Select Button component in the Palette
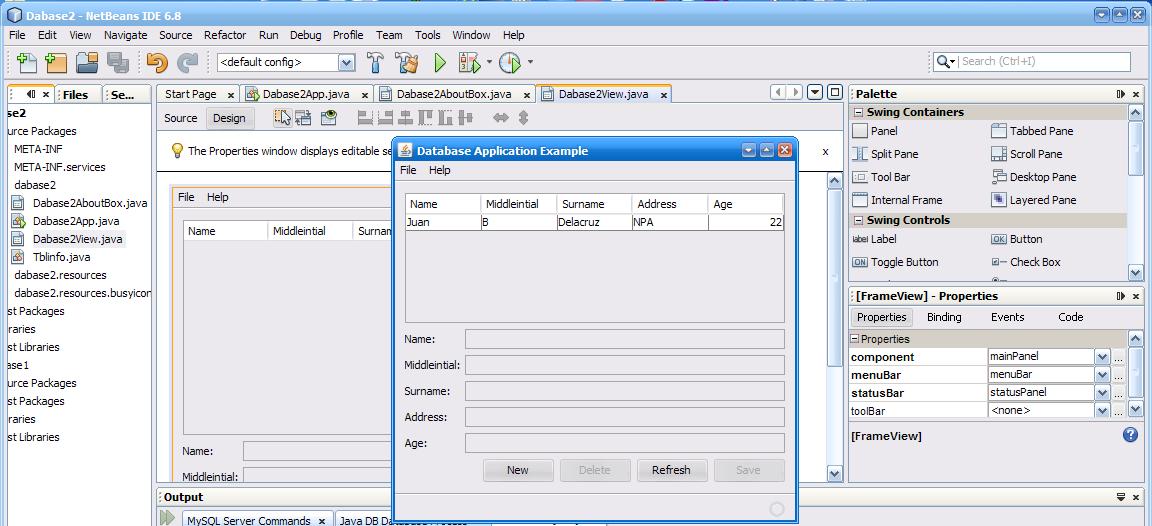The width and height of the screenshot is (1152, 526). tap(1017, 239)
